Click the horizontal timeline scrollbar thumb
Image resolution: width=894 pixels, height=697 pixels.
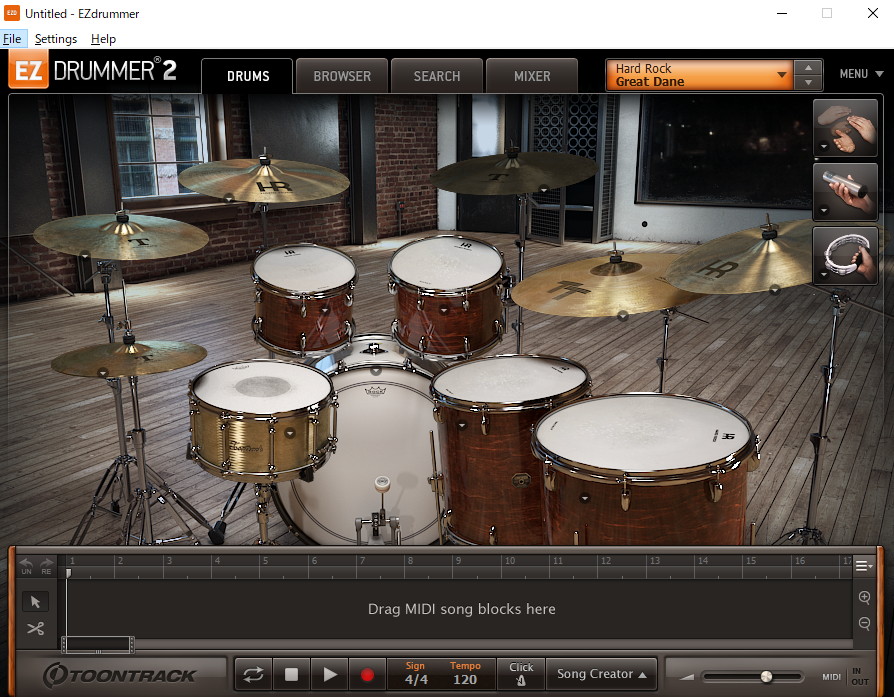pyautogui.click(x=98, y=645)
